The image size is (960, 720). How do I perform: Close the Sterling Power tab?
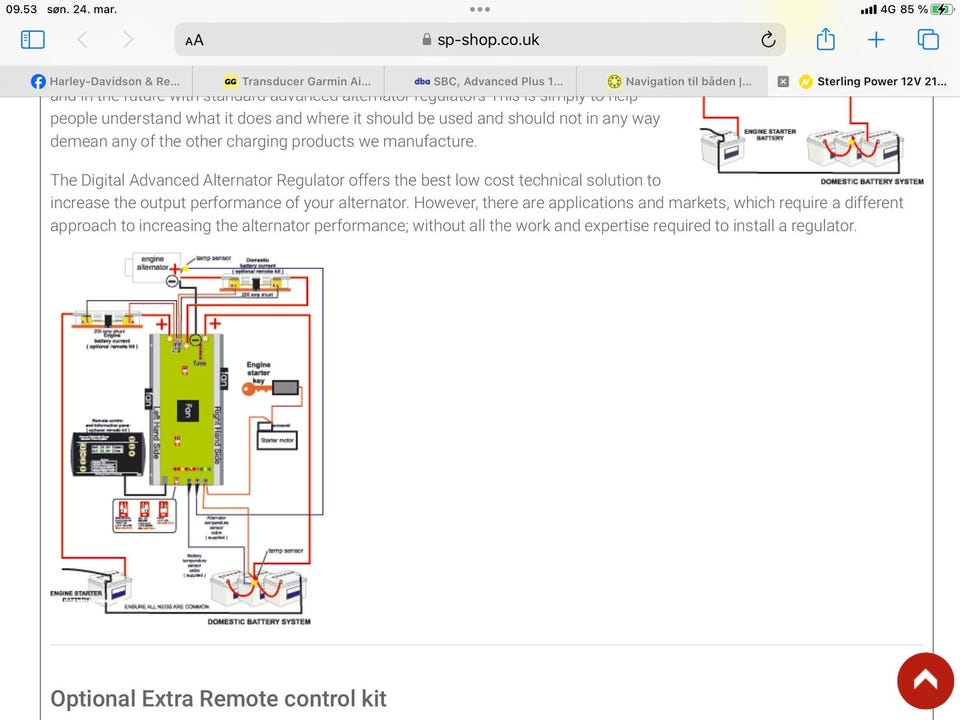coord(783,82)
